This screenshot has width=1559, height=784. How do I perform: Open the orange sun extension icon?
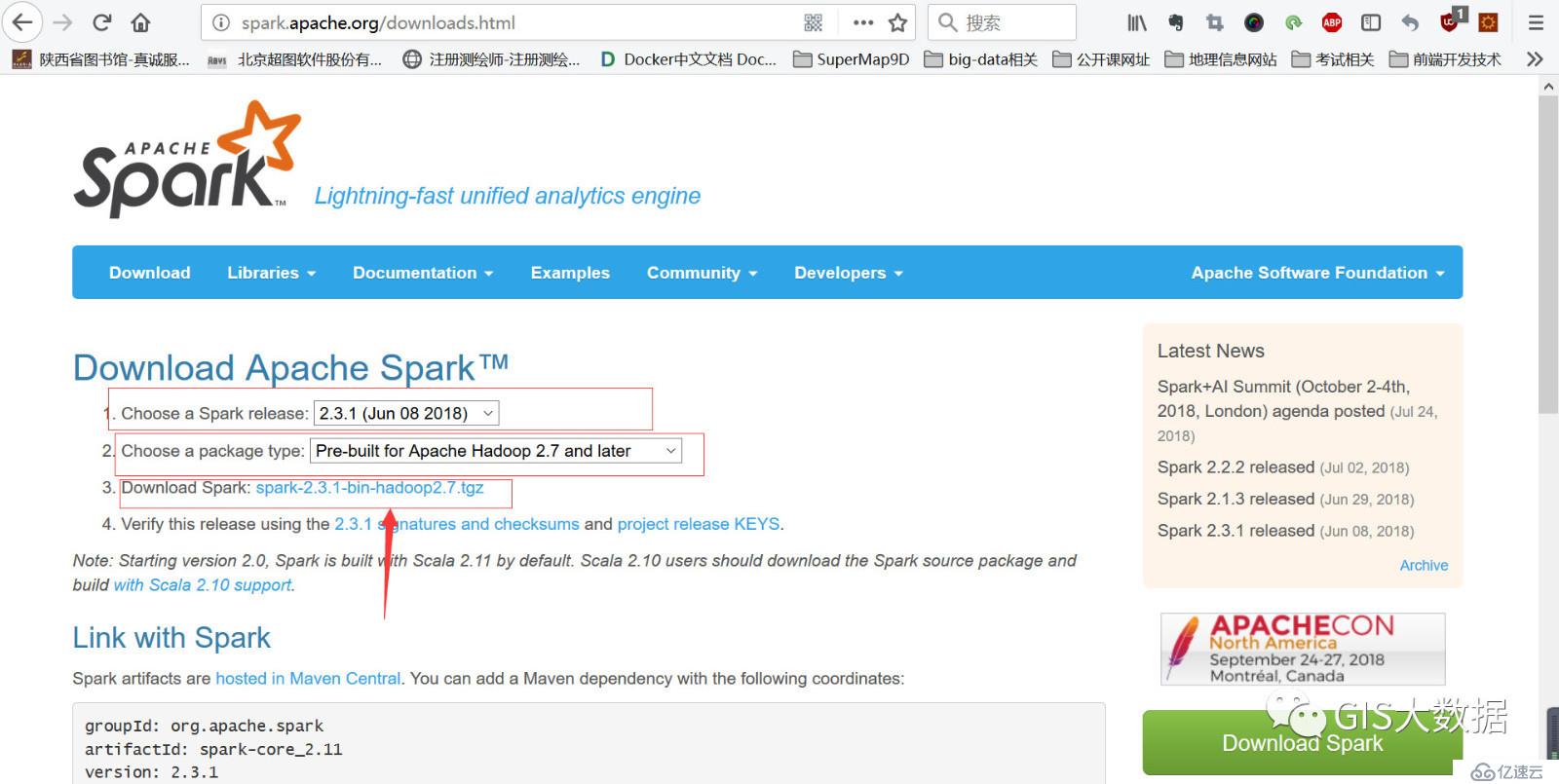click(x=1488, y=22)
